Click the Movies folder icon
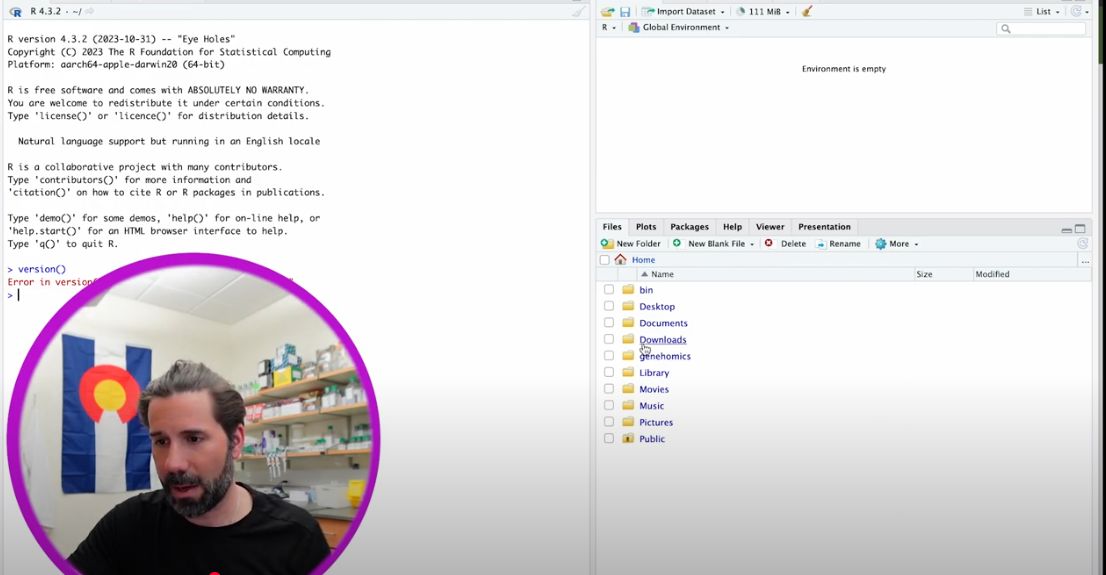 [x=628, y=389]
